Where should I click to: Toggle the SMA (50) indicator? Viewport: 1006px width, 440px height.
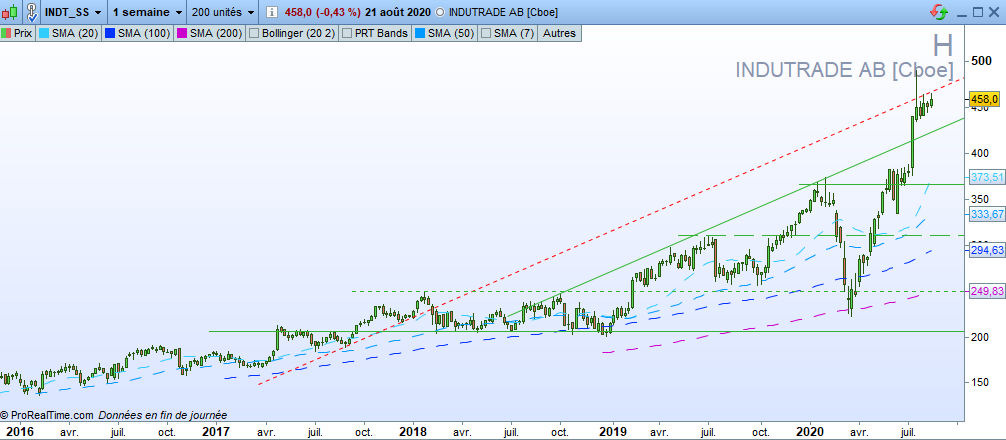coord(445,33)
